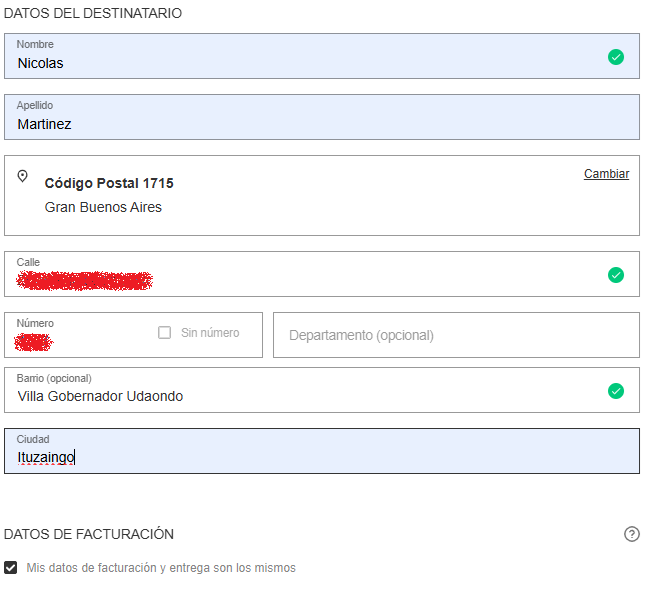Viewport: 645px width, 589px height.
Task: Focus the Apellido field containing Martinez
Action: [300, 123]
